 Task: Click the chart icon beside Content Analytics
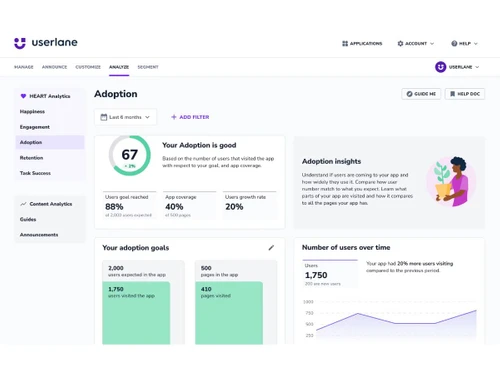coord(23,204)
